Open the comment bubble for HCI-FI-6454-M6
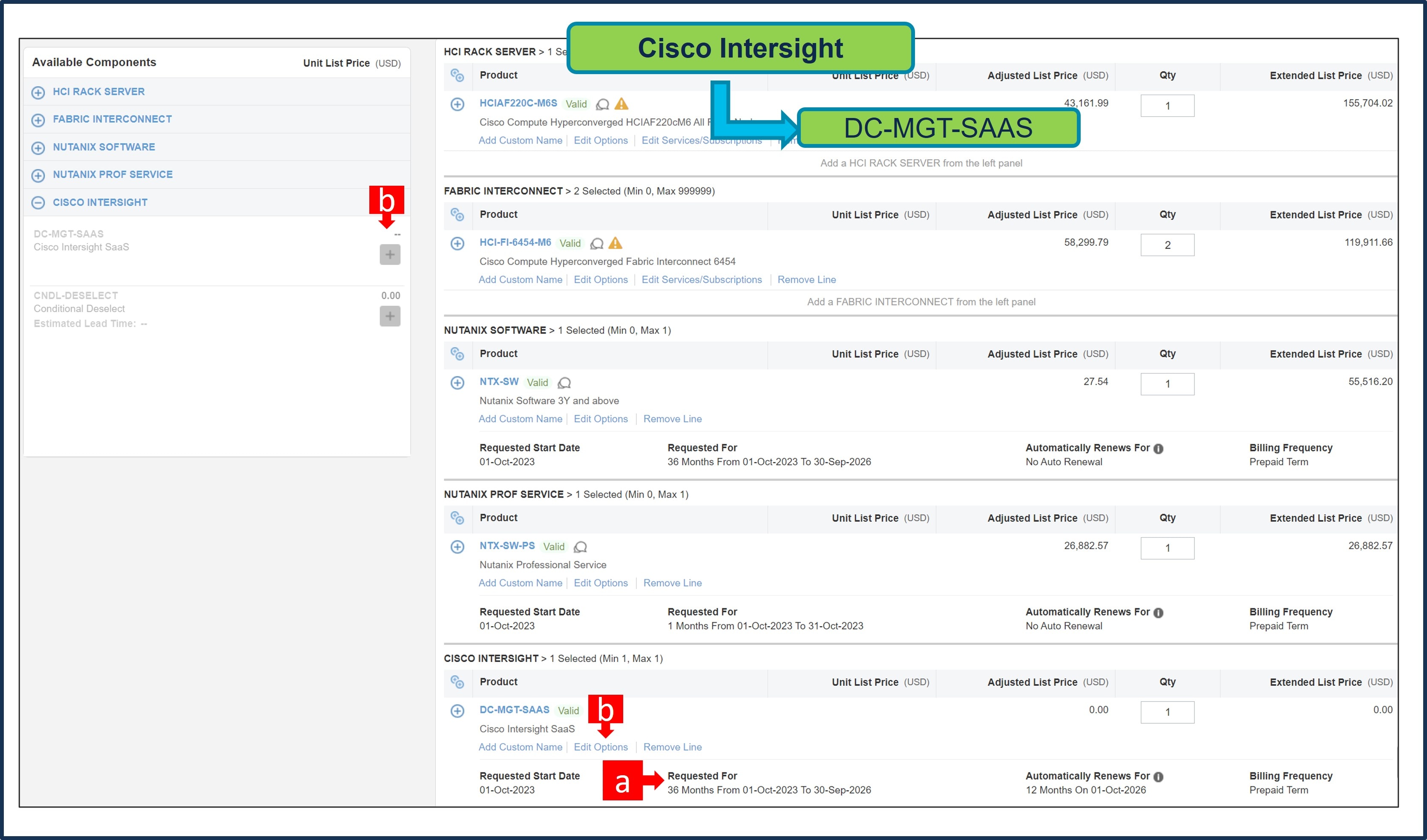 point(597,244)
